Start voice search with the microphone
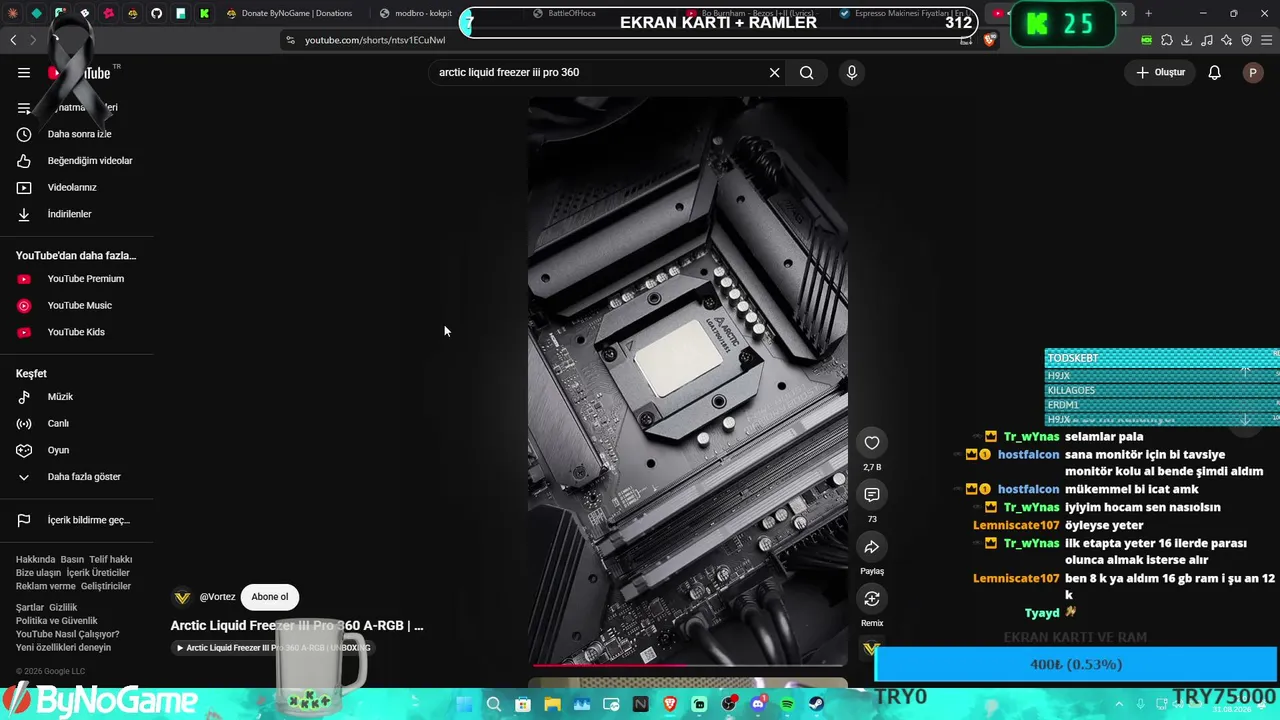 click(x=852, y=72)
